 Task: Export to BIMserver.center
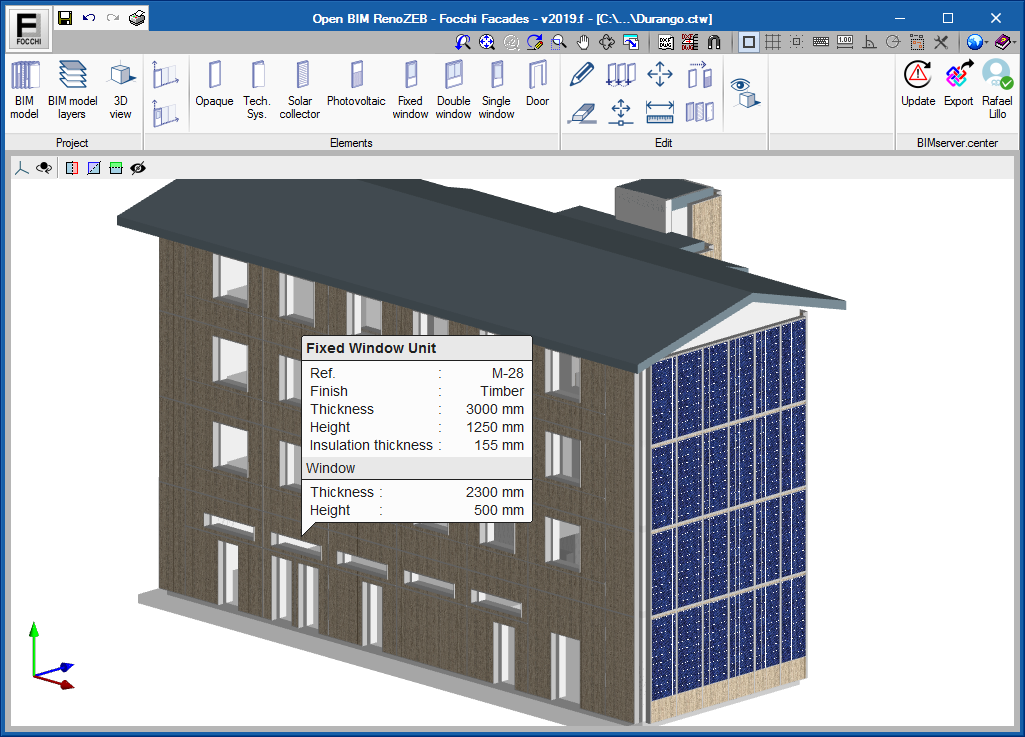coord(958,84)
